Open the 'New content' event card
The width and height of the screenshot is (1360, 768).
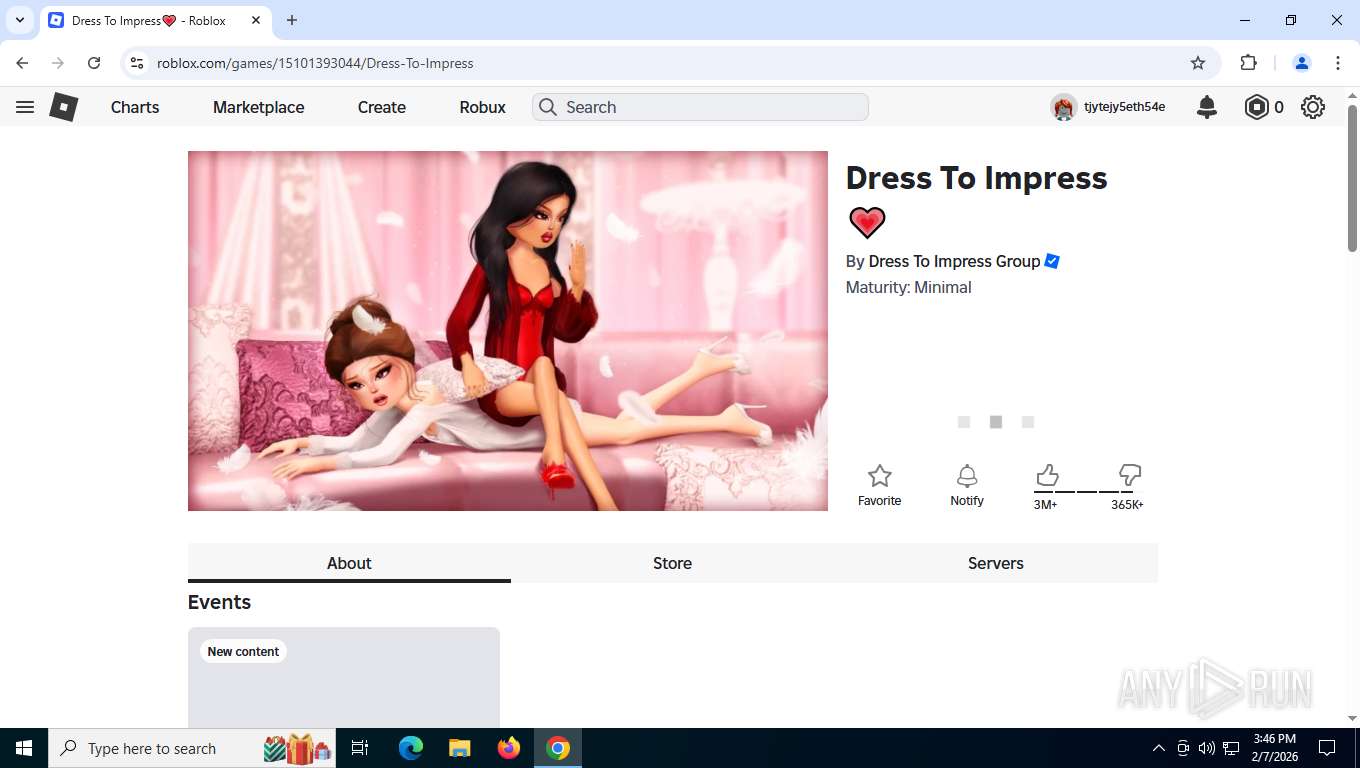344,678
